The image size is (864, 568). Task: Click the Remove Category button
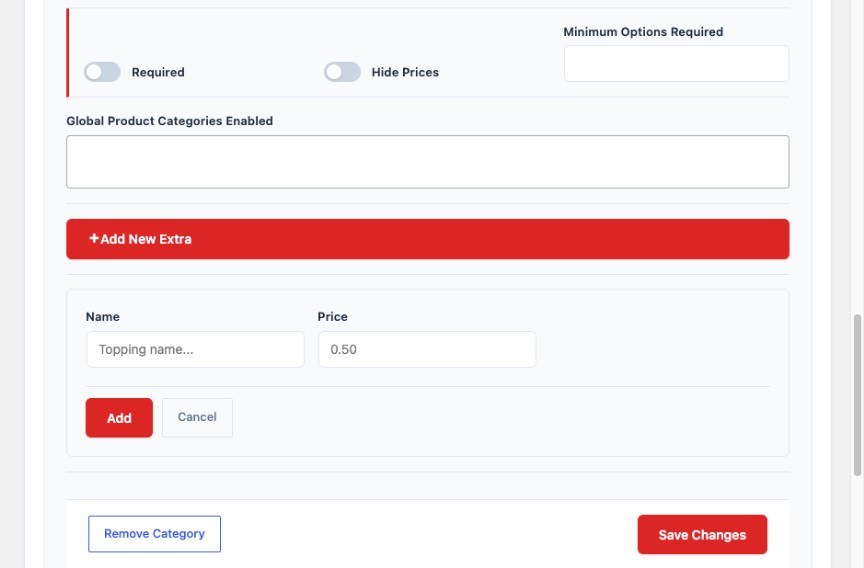click(154, 534)
